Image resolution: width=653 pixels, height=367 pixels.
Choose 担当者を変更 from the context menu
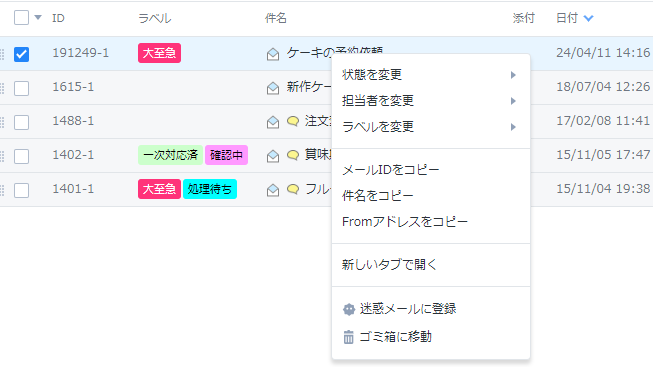click(x=431, y=101)
